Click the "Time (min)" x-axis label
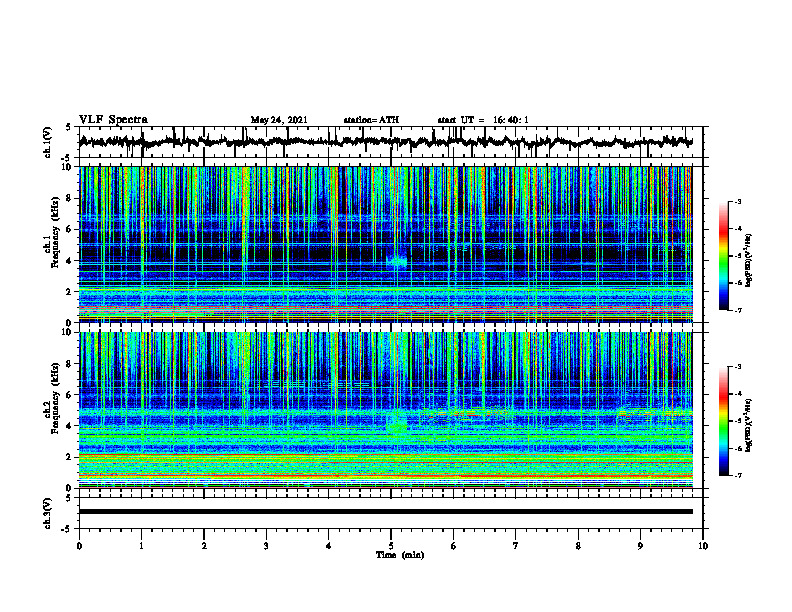This screenshot has width=792, height=612. [400, 555]
